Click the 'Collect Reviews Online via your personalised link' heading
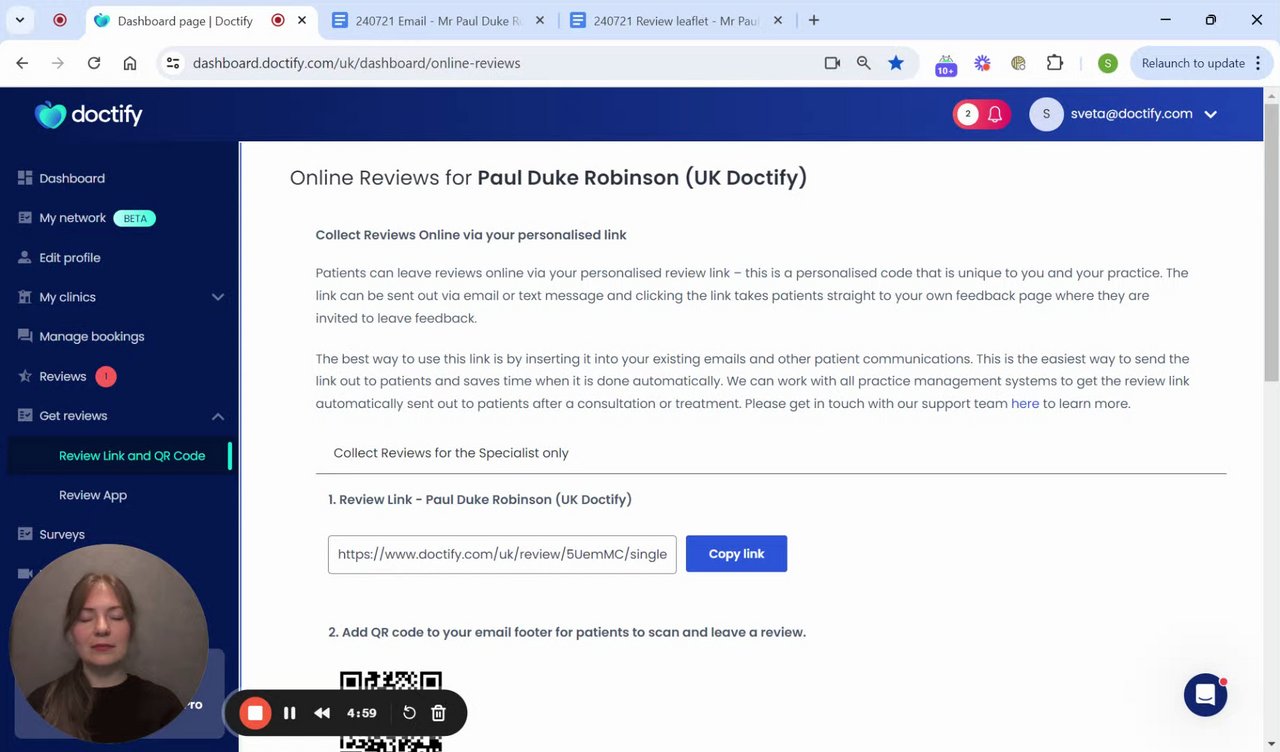 pyautogui.click(x=471, y=235)
